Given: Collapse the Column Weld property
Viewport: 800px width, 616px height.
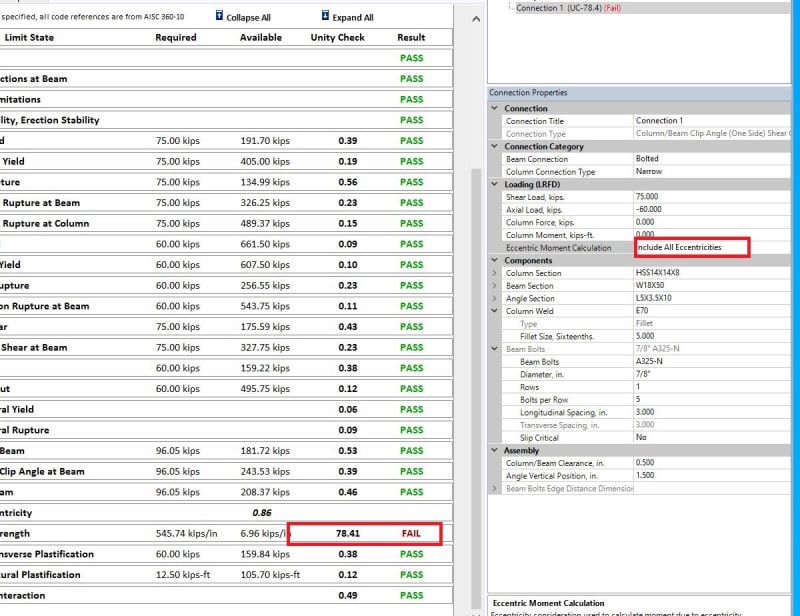Looking at the screenshot, I should point(494,311).
